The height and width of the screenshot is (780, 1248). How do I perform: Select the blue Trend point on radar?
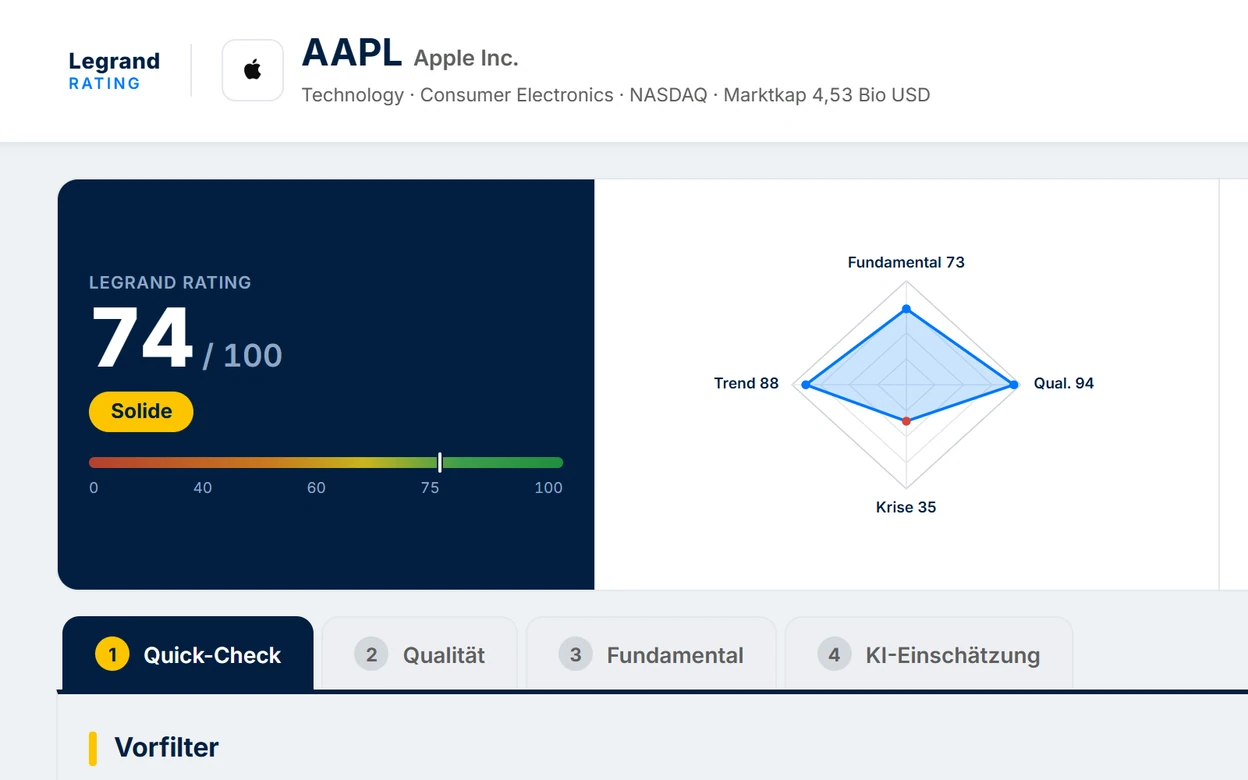click(806, 385)
